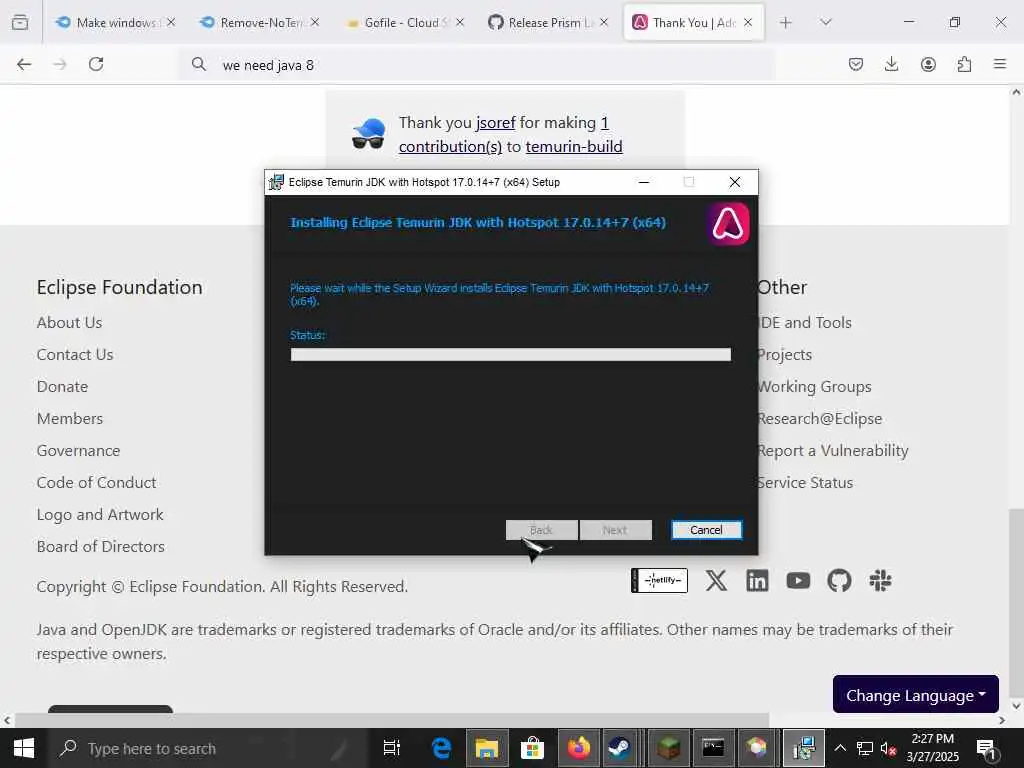Open the Report a Vulnerability link
Image resolution: width=1024 pixels, height=768 pixels.
point(833,451)
